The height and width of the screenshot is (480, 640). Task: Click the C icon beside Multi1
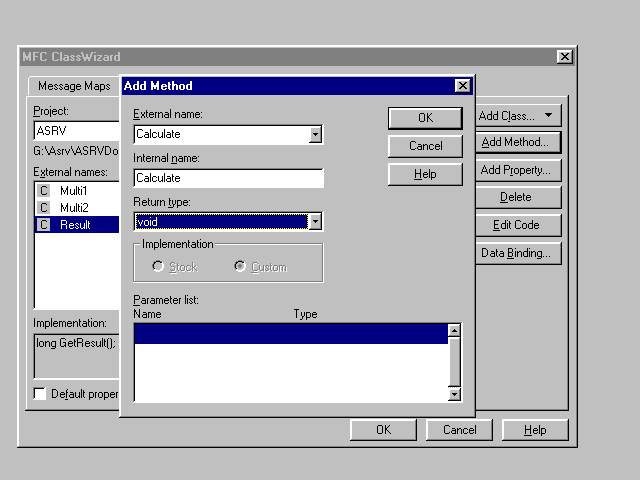tap(43, 190)
